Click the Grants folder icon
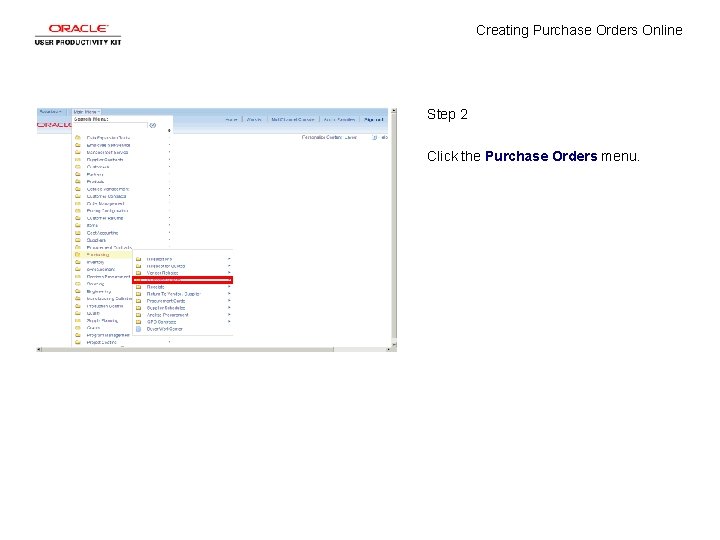 click(78, 328)
